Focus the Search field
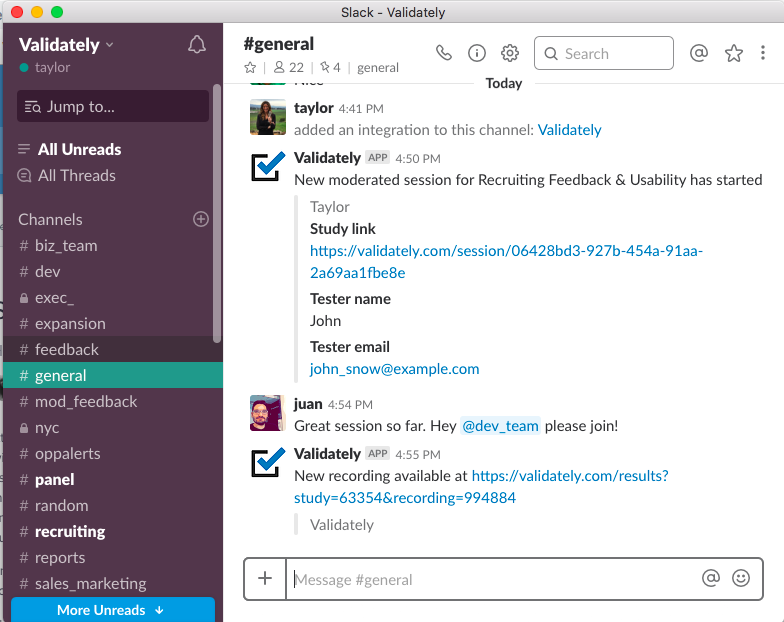 coord(604,53)
